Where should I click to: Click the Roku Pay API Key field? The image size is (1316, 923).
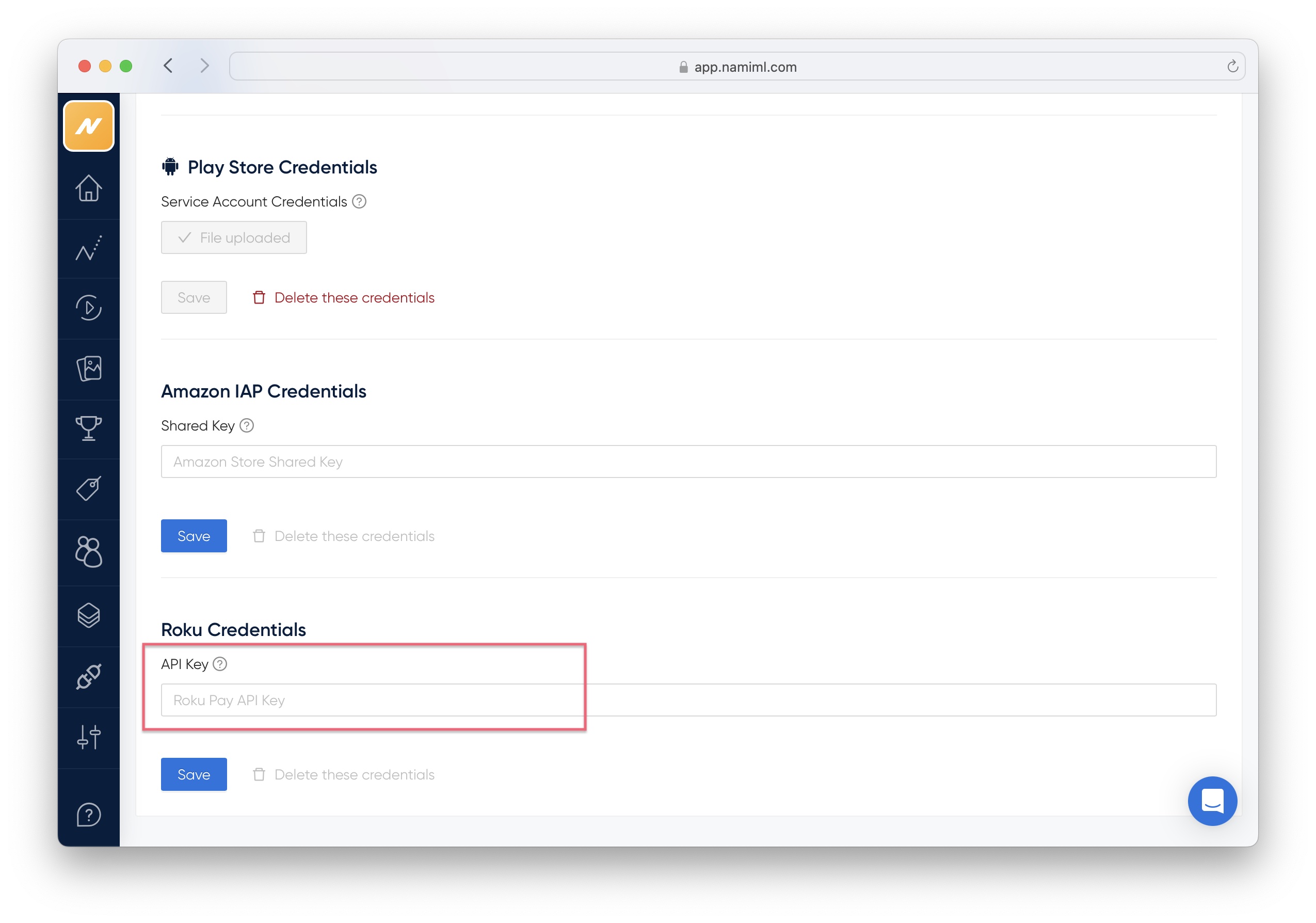[x=688, y=700]
